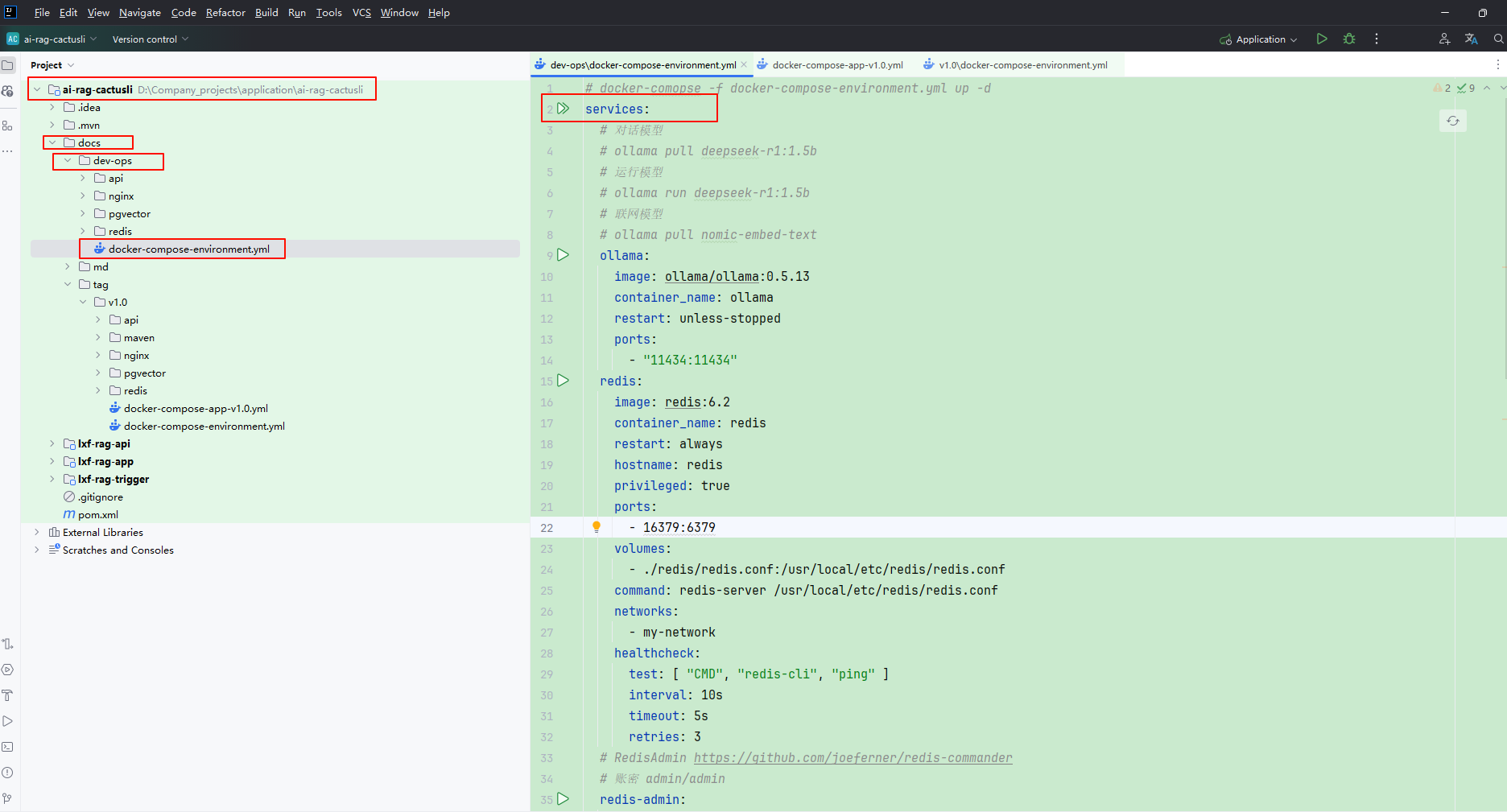
Task: Open the Project tool window icon
Action: 8,65
